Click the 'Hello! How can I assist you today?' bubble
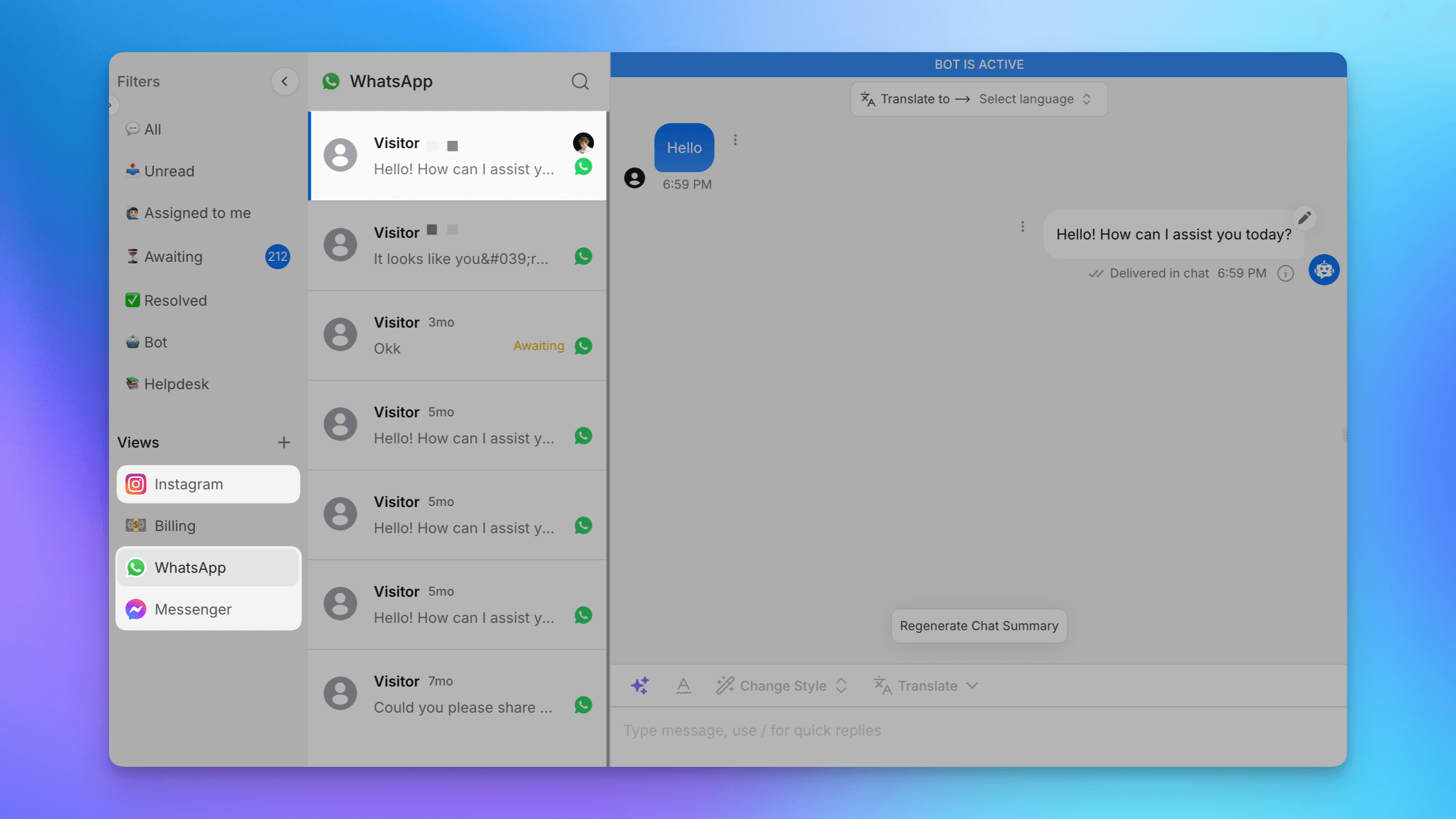The width and height of the screenshot is (1456, 819). [x=1173, y=235]
